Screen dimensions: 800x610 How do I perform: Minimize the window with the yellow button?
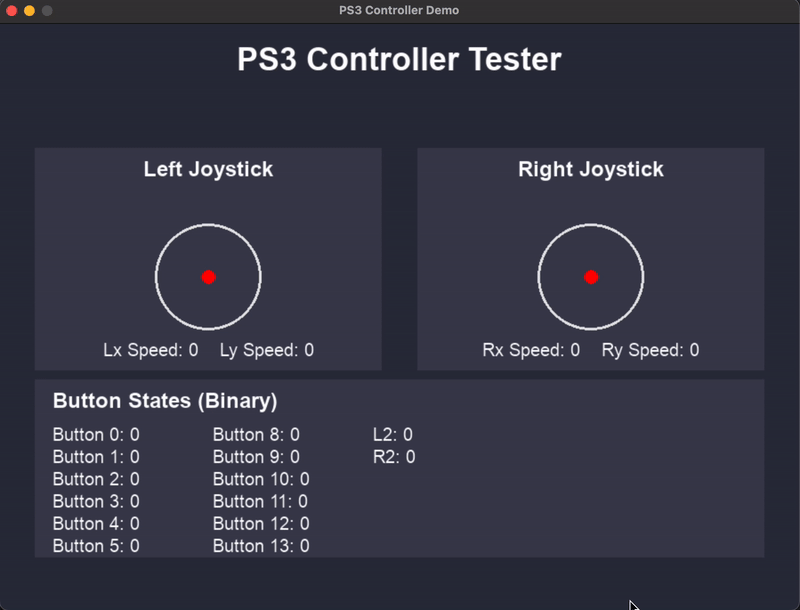click(29, 10)
